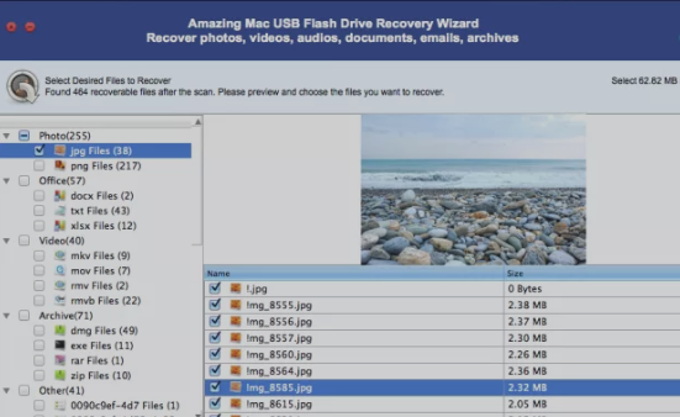This screenshot has height=417, width=680.
Task: Click the rar Files type icon
Action: click(x=60, y=360)
